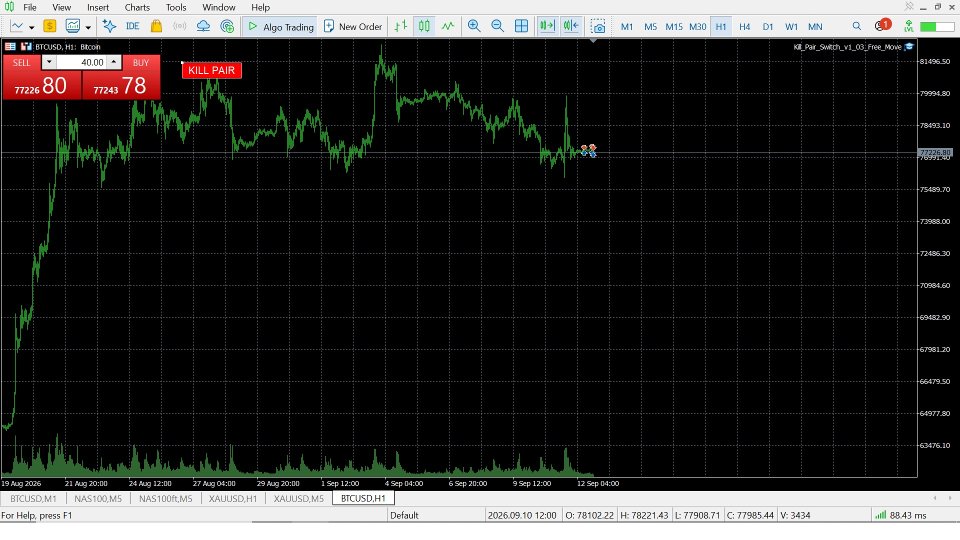Screen dimensions: 960x540
Task: Open the New Order dialog
Action: [x=353, y=26]
